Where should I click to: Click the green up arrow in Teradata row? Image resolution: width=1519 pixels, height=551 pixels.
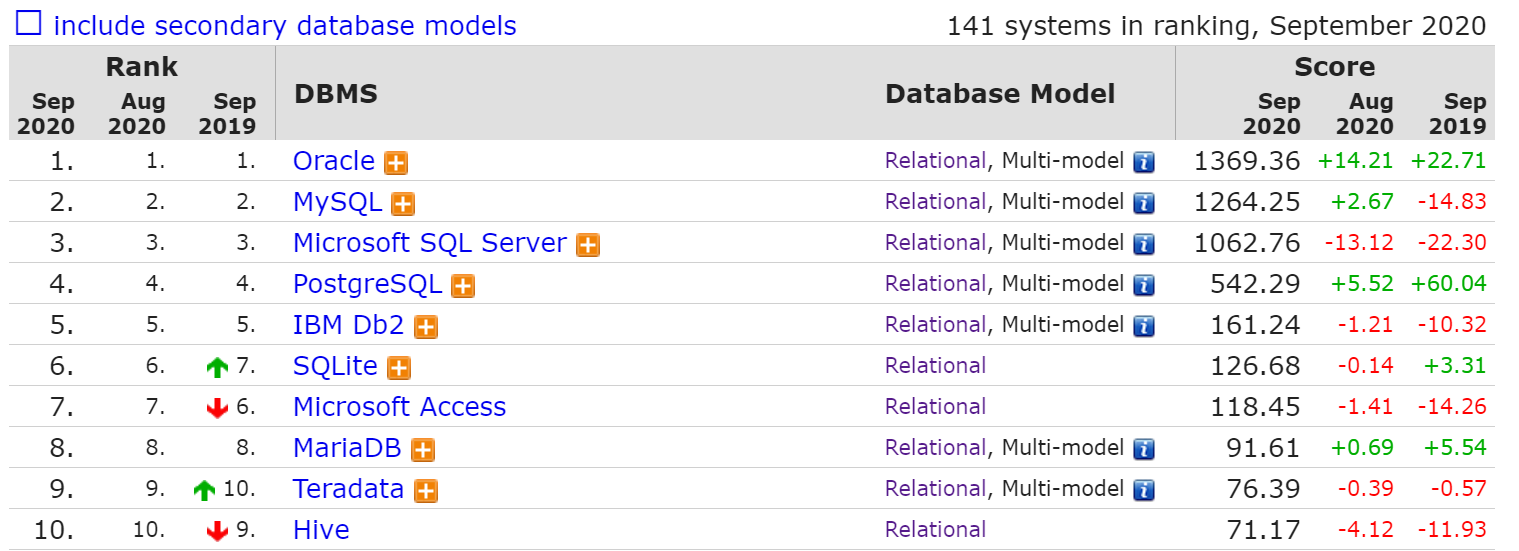coord(204,491)
